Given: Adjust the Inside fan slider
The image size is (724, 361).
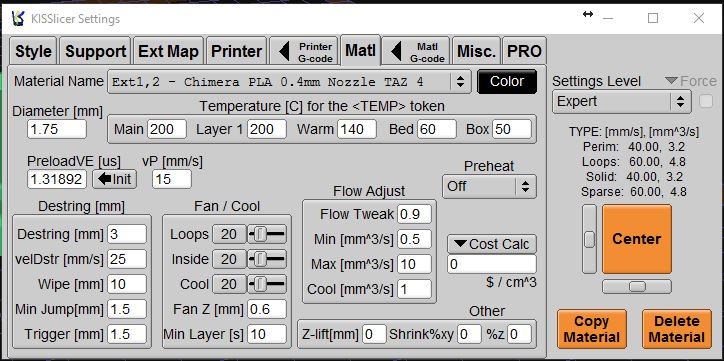Looking at the screenshot, I should [x=267, y=259].
